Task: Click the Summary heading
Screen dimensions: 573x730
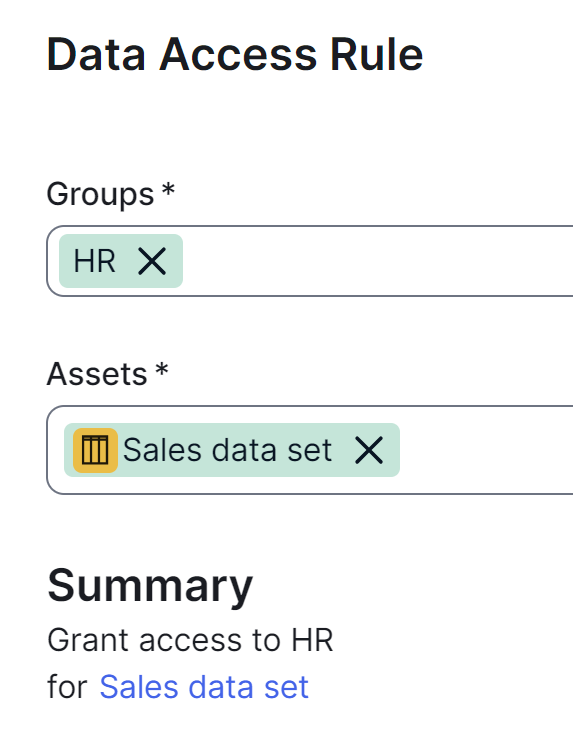Action: tap(150, 587)
